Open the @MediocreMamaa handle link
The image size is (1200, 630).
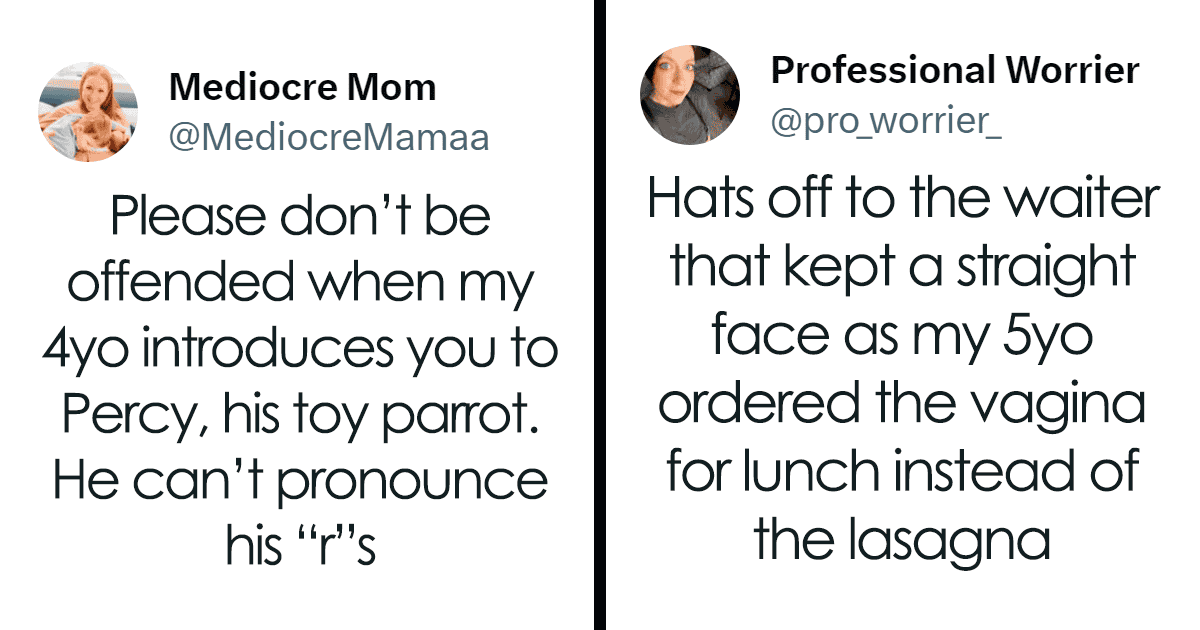click(x=329, y=137)
